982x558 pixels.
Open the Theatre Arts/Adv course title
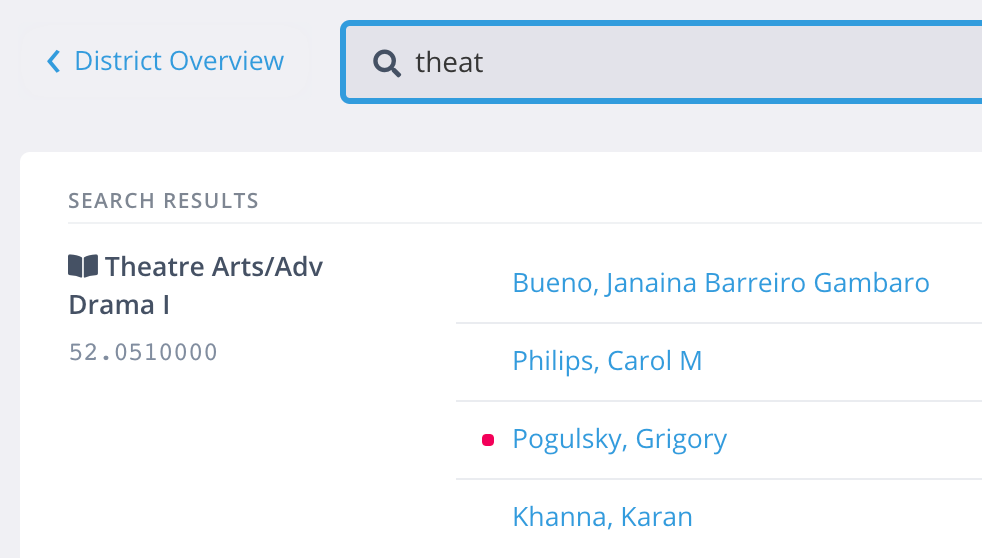click(x=213, y=267)
